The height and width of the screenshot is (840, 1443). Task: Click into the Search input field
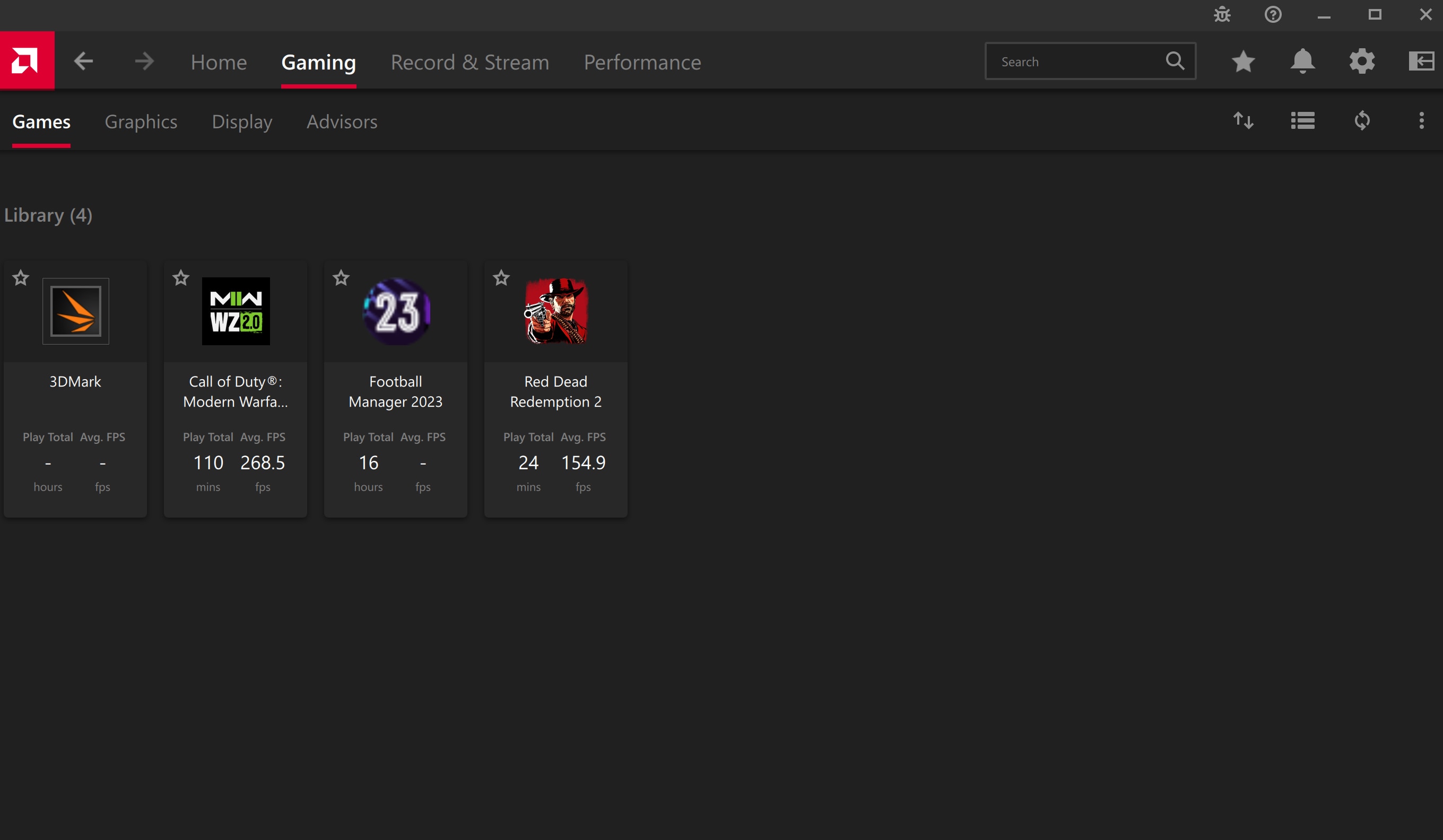pos(1090,60)
